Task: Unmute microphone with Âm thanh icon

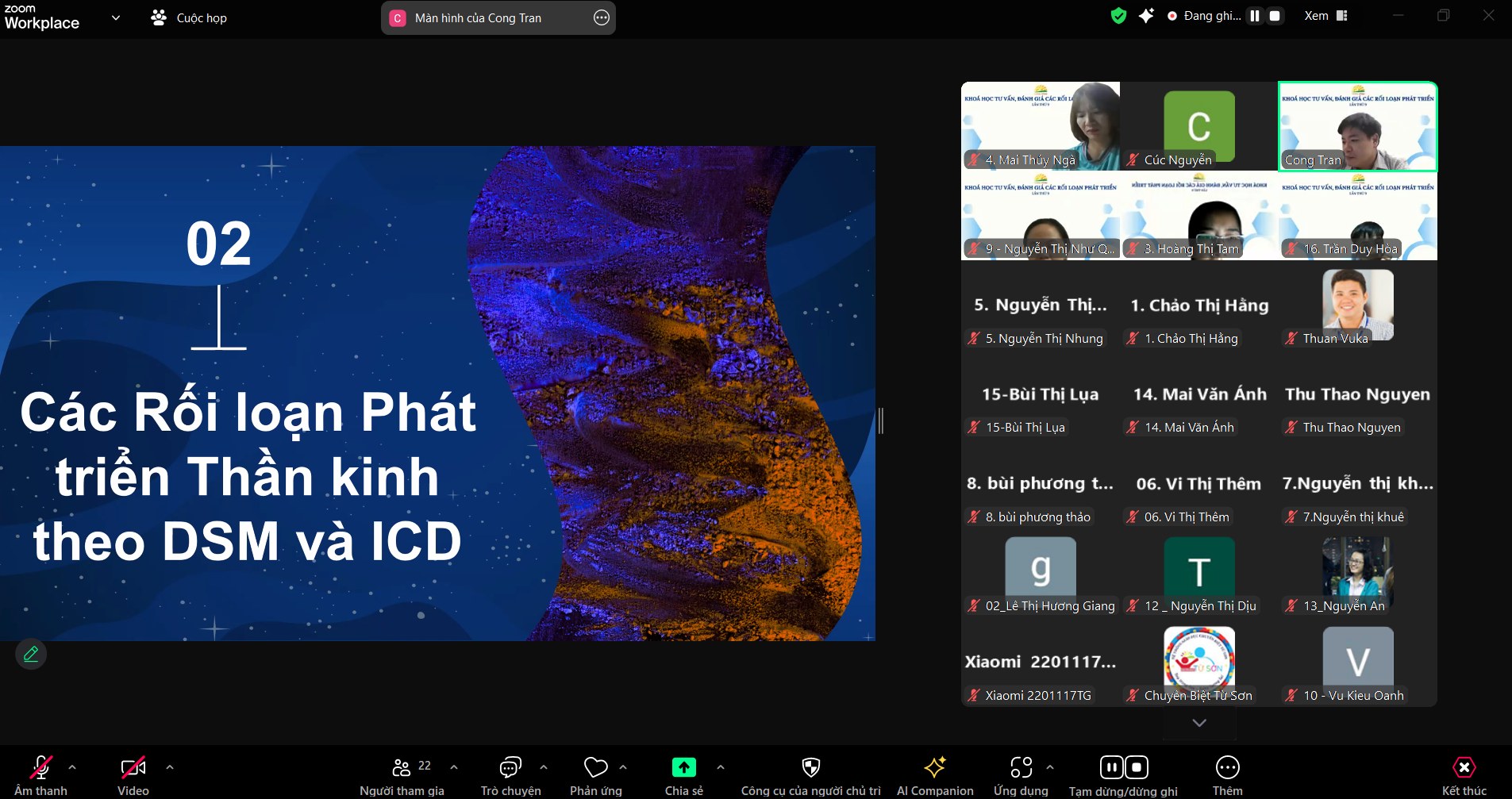Action: 40,768
